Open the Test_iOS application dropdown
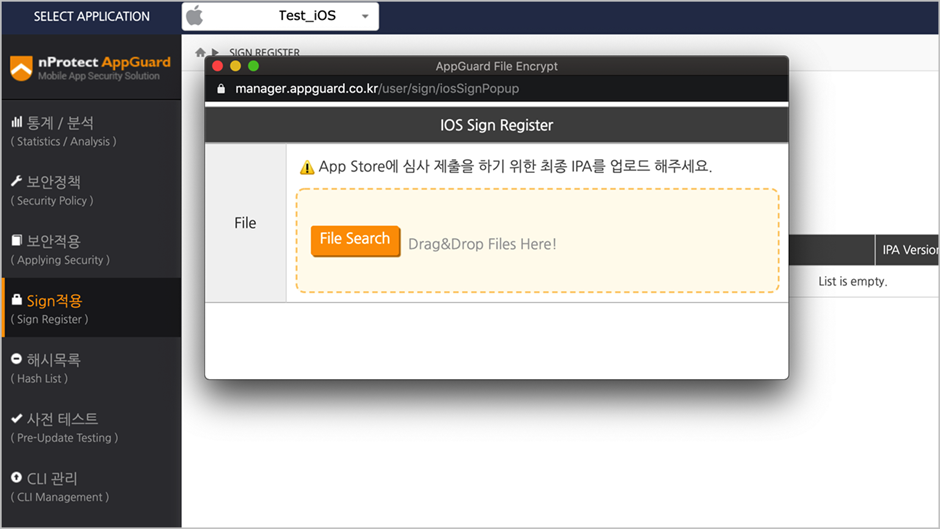 click(280, 16)
